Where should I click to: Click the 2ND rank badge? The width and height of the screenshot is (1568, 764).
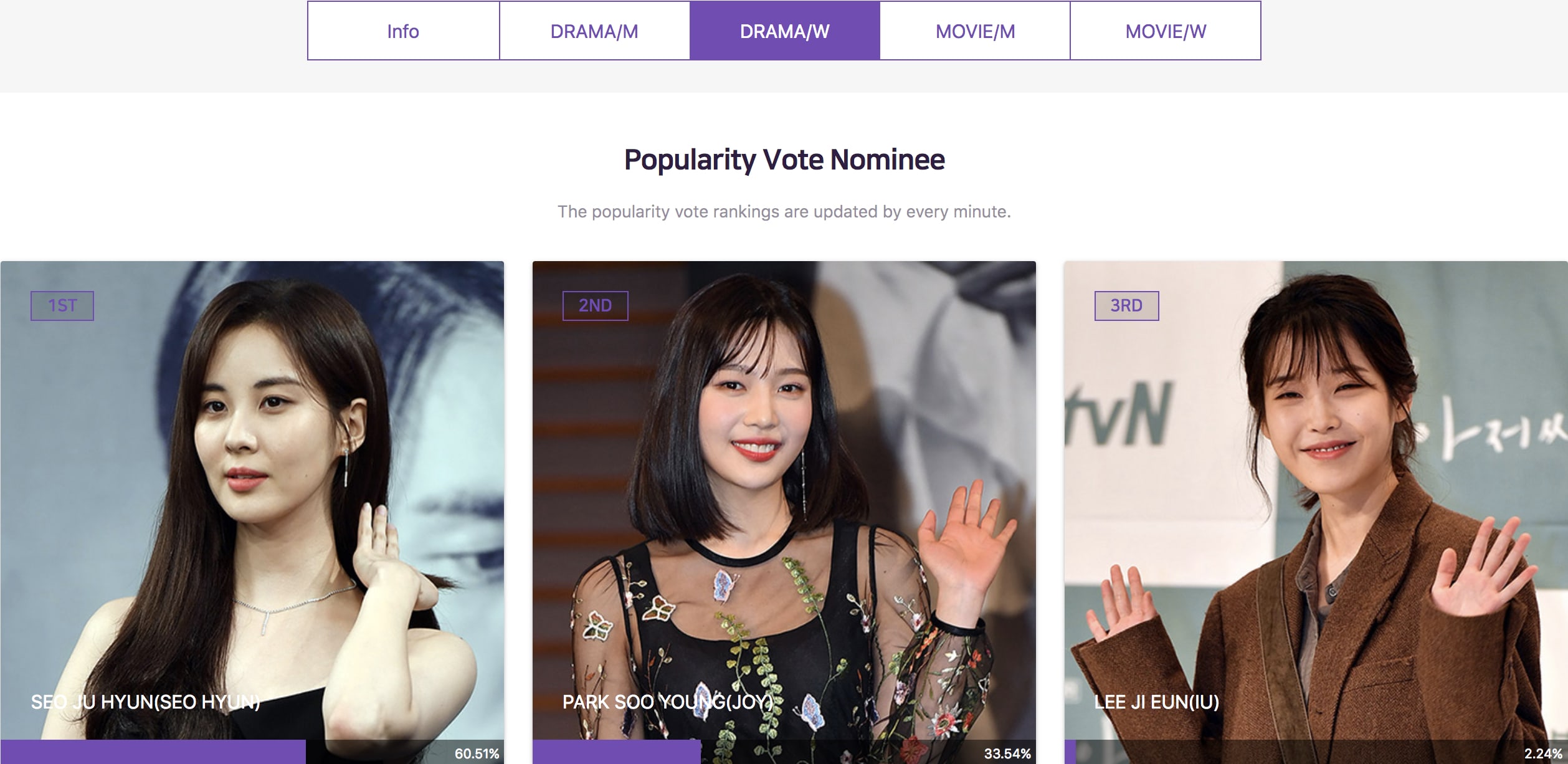coord(595,306)
